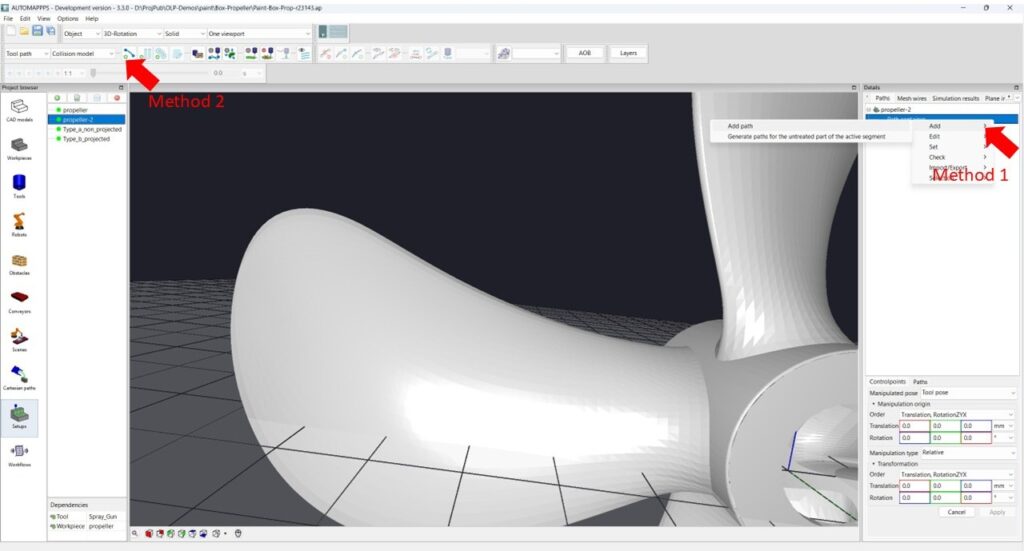Select the Setups sidebar icon
The height and width of the screenshot is (551, 1024).
(20, 417)
